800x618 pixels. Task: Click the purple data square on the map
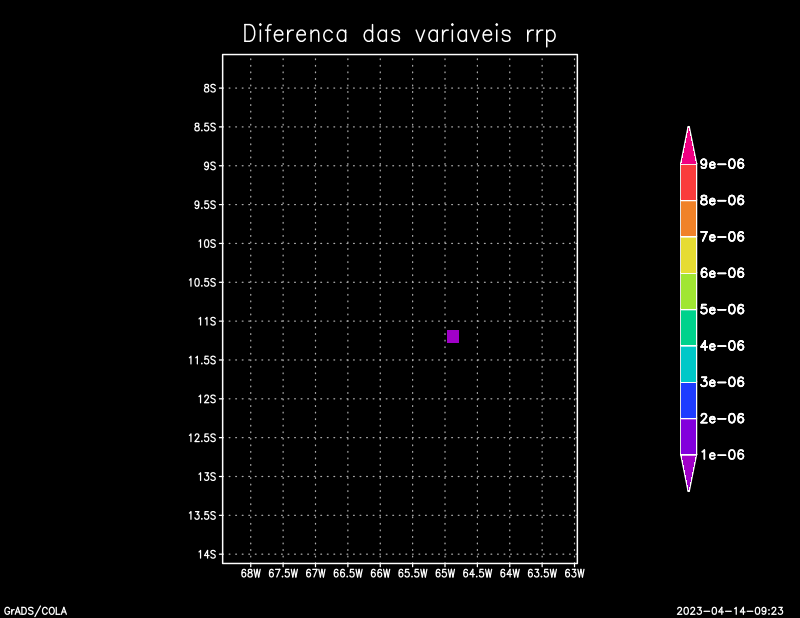(x=453, y=336)
